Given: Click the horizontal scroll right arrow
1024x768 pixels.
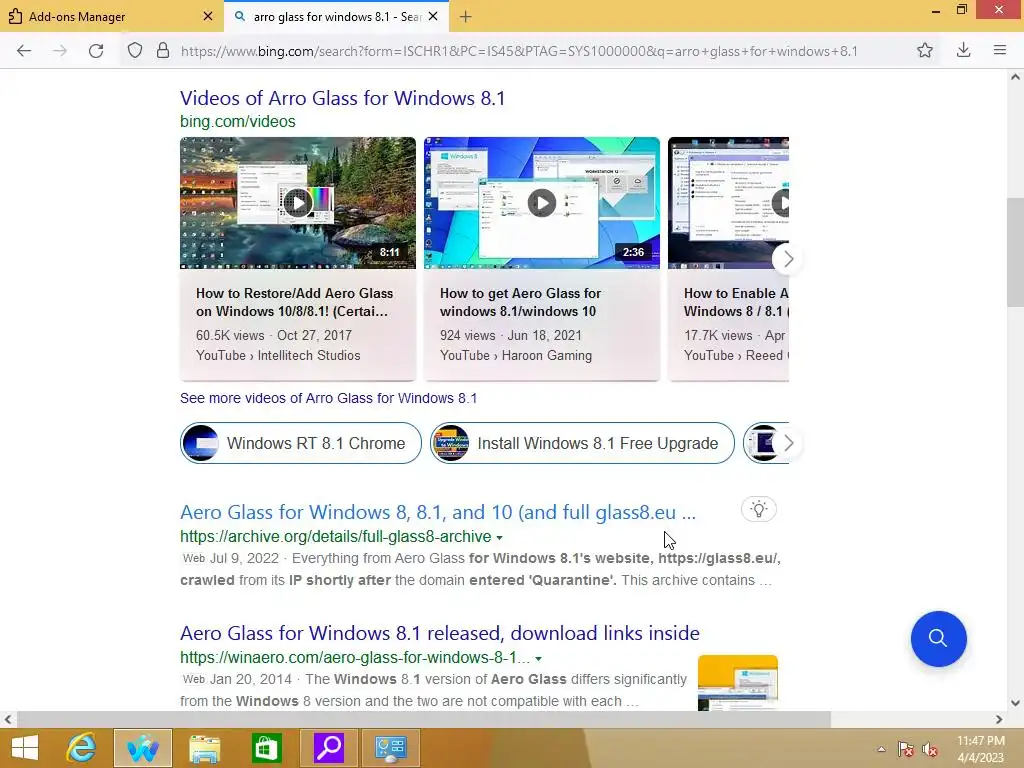Looking at the screenshot, I should pos(999,719).
